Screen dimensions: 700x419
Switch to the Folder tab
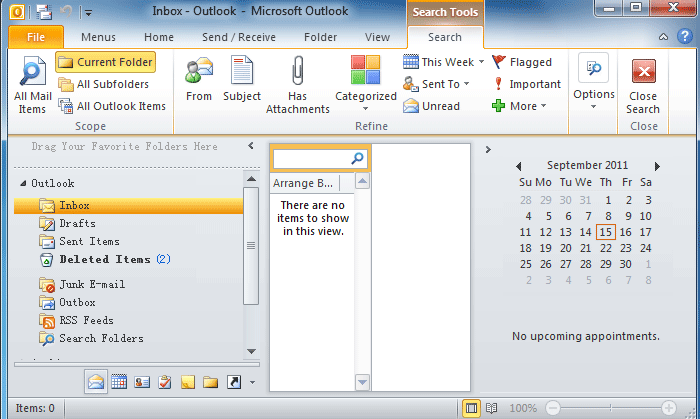(320, 37)
